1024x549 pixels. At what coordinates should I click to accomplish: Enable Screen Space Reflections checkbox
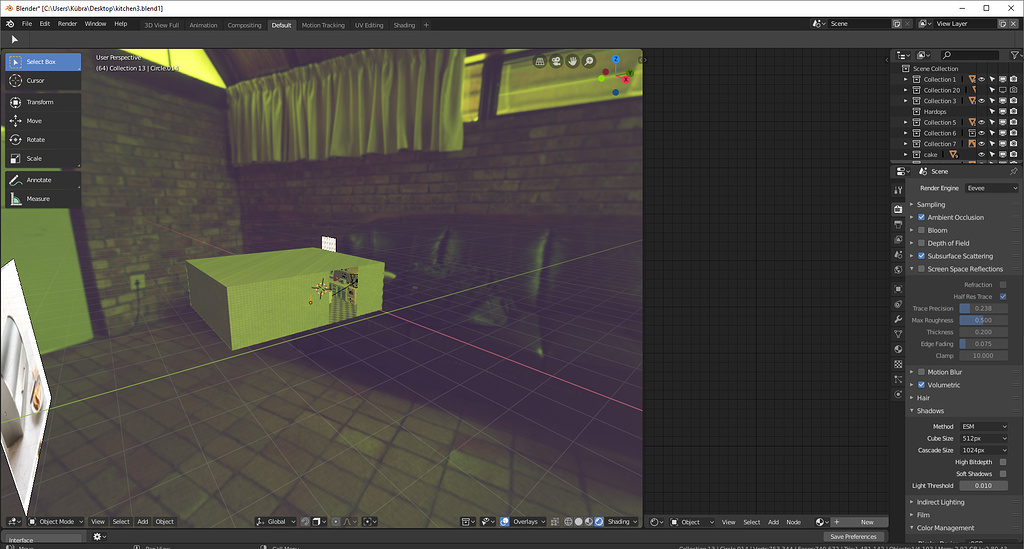921,269
